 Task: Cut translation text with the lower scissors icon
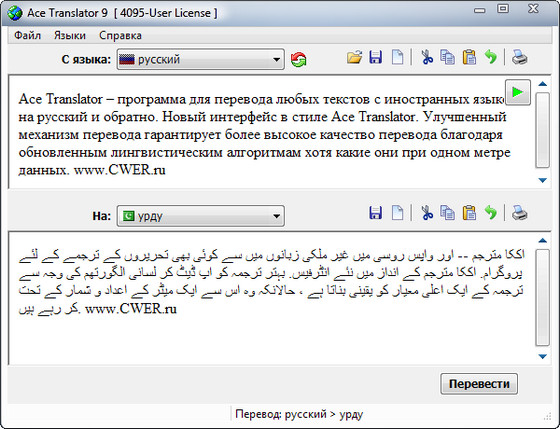click(x=426, y=213)
